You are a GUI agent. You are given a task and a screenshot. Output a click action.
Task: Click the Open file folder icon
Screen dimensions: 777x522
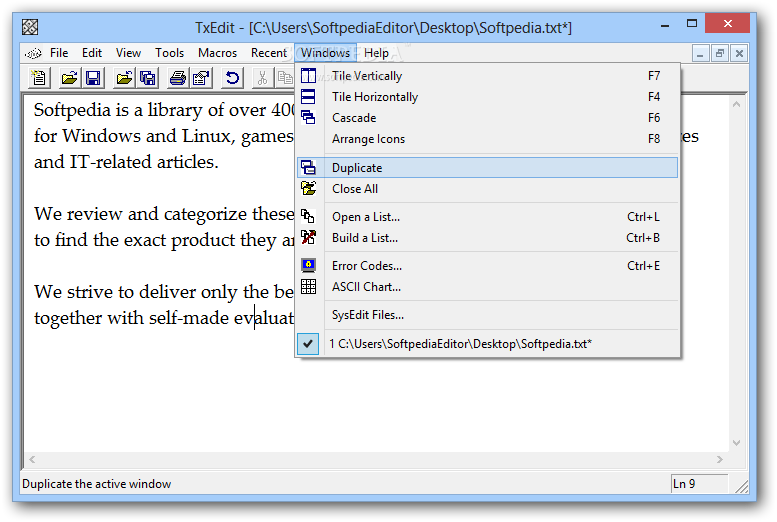[69, 78]
